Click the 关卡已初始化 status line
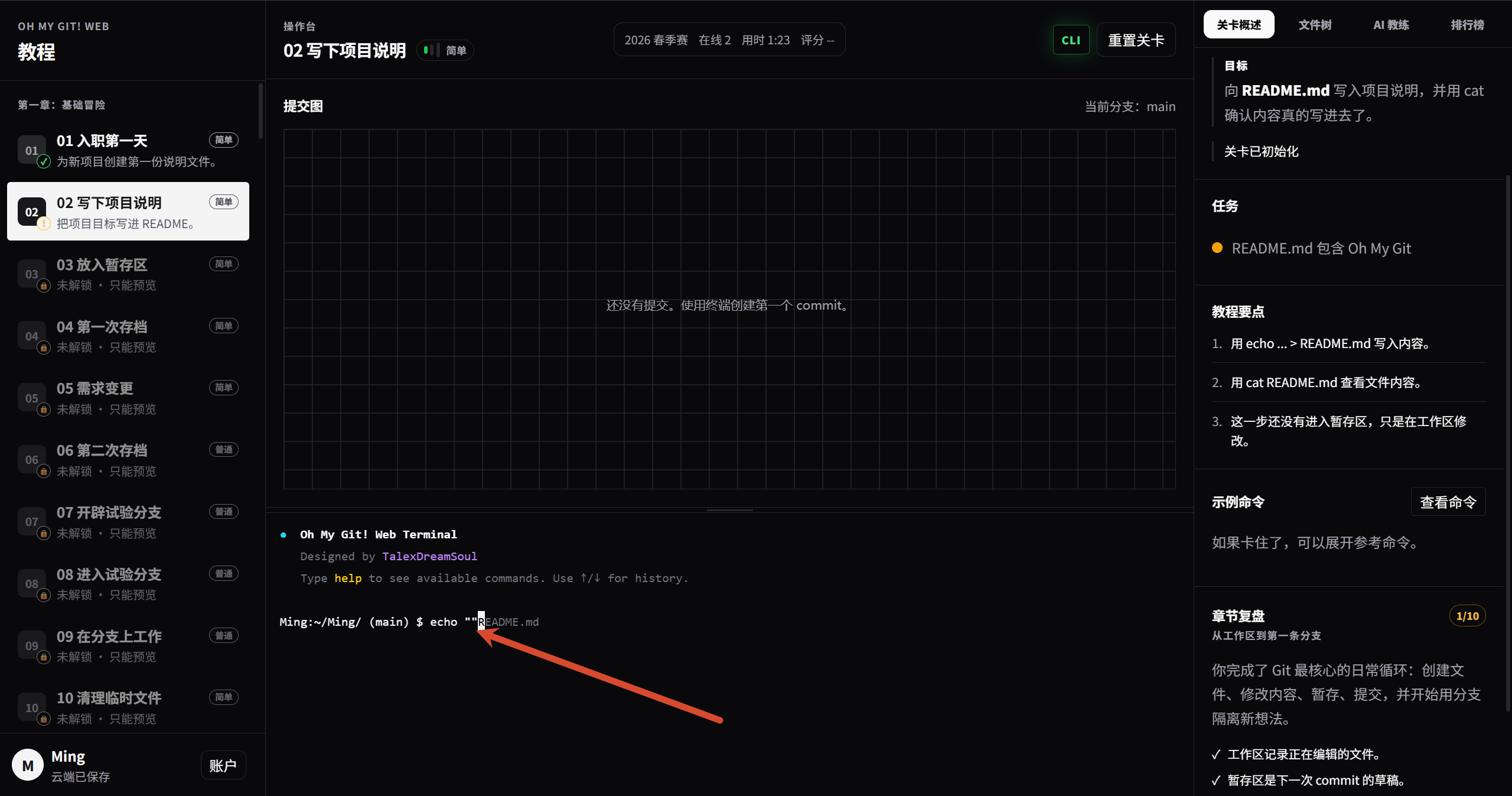Viewport: 1512px width, 796px height. pyautogui.click(x=1261, y=151)
